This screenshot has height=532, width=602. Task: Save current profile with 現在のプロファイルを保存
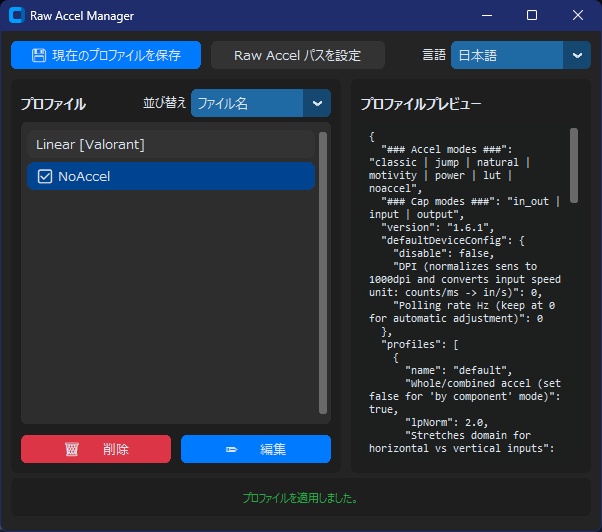106,55
